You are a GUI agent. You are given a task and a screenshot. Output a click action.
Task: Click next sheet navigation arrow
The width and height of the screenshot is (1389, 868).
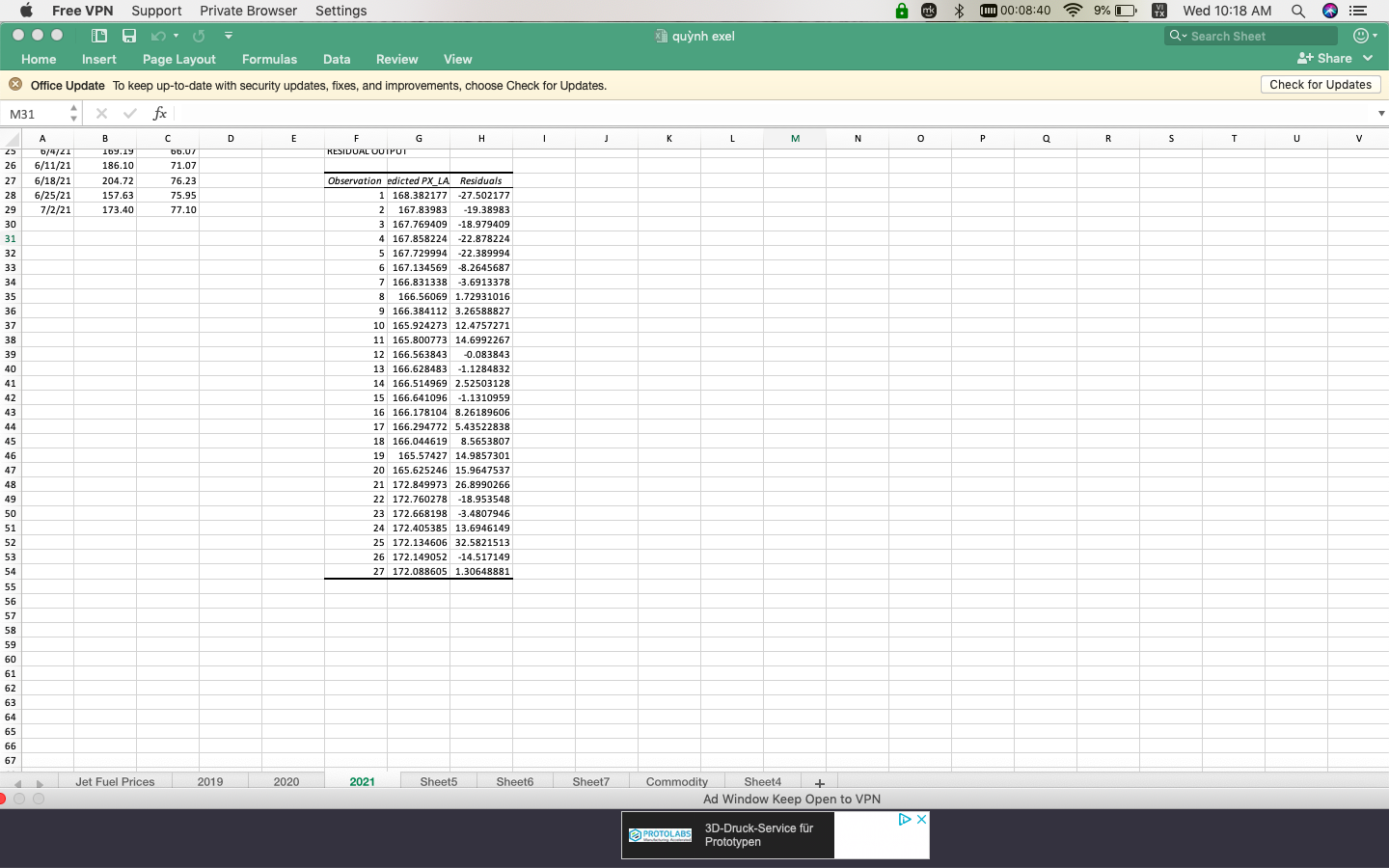pos(40,783)
